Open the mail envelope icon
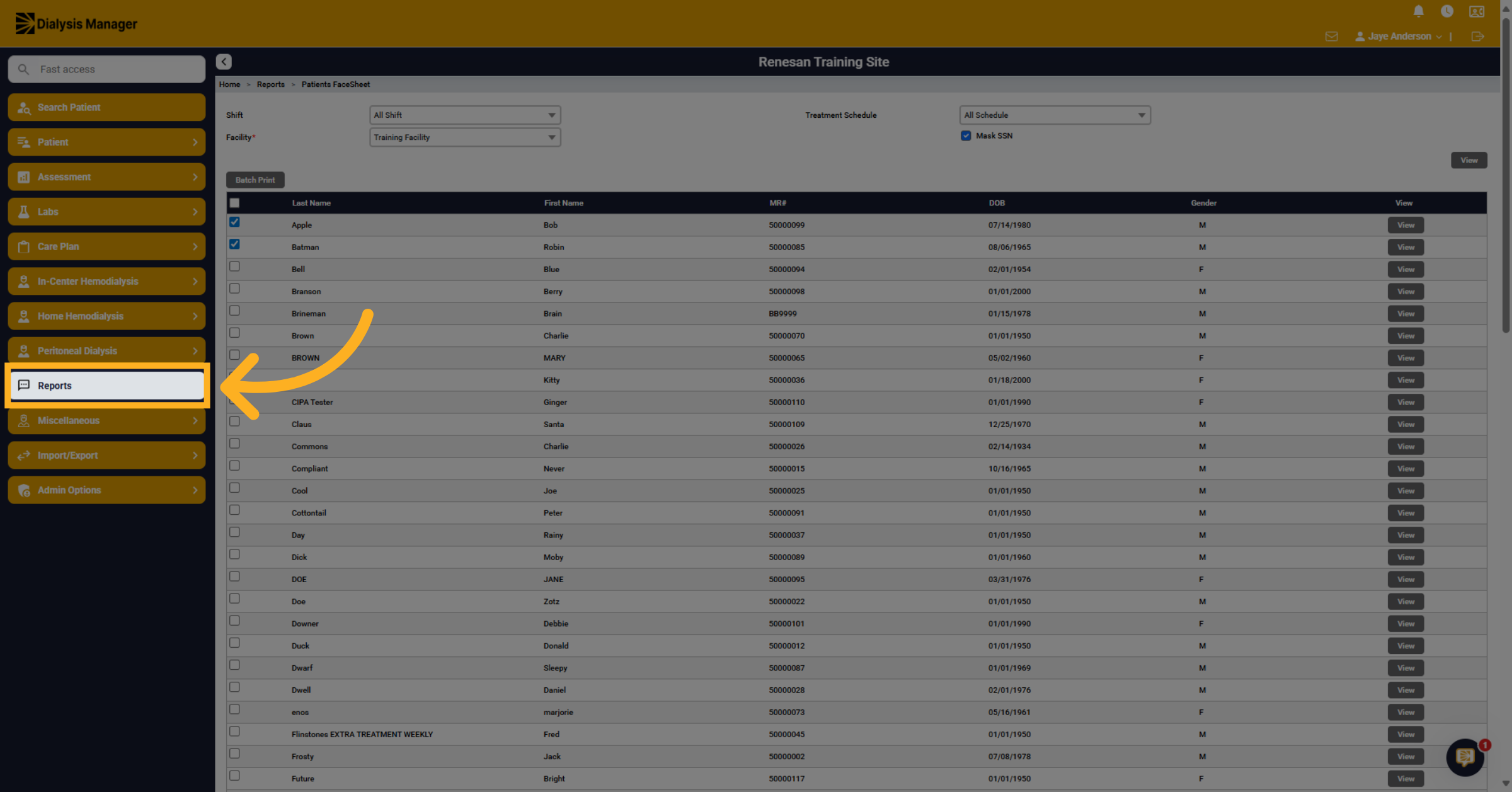The width and height of the screenshot is (1512, 792). 1331,37
